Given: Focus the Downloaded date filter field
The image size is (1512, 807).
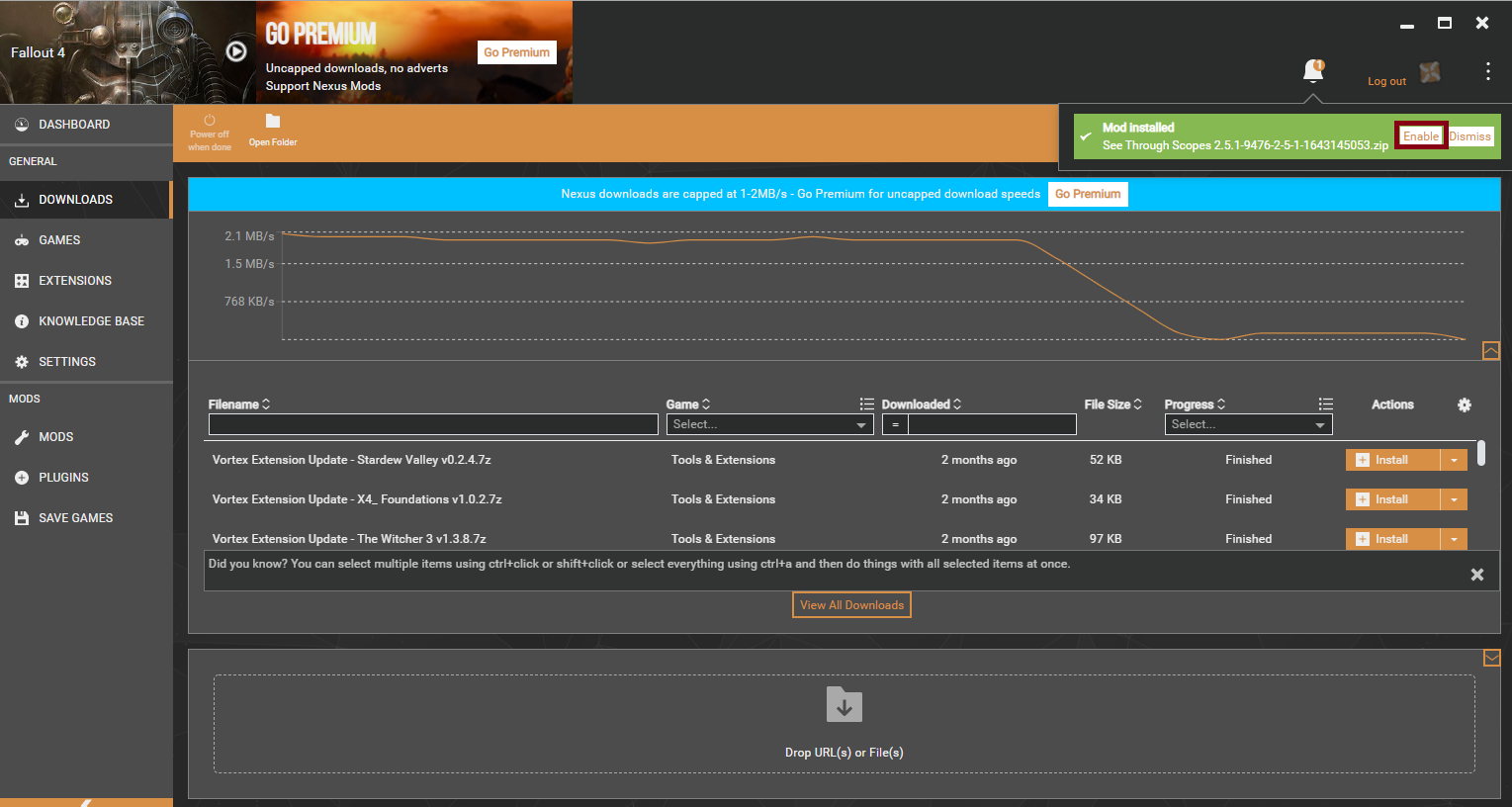Looking at the screenshot, I should (992, 424).
